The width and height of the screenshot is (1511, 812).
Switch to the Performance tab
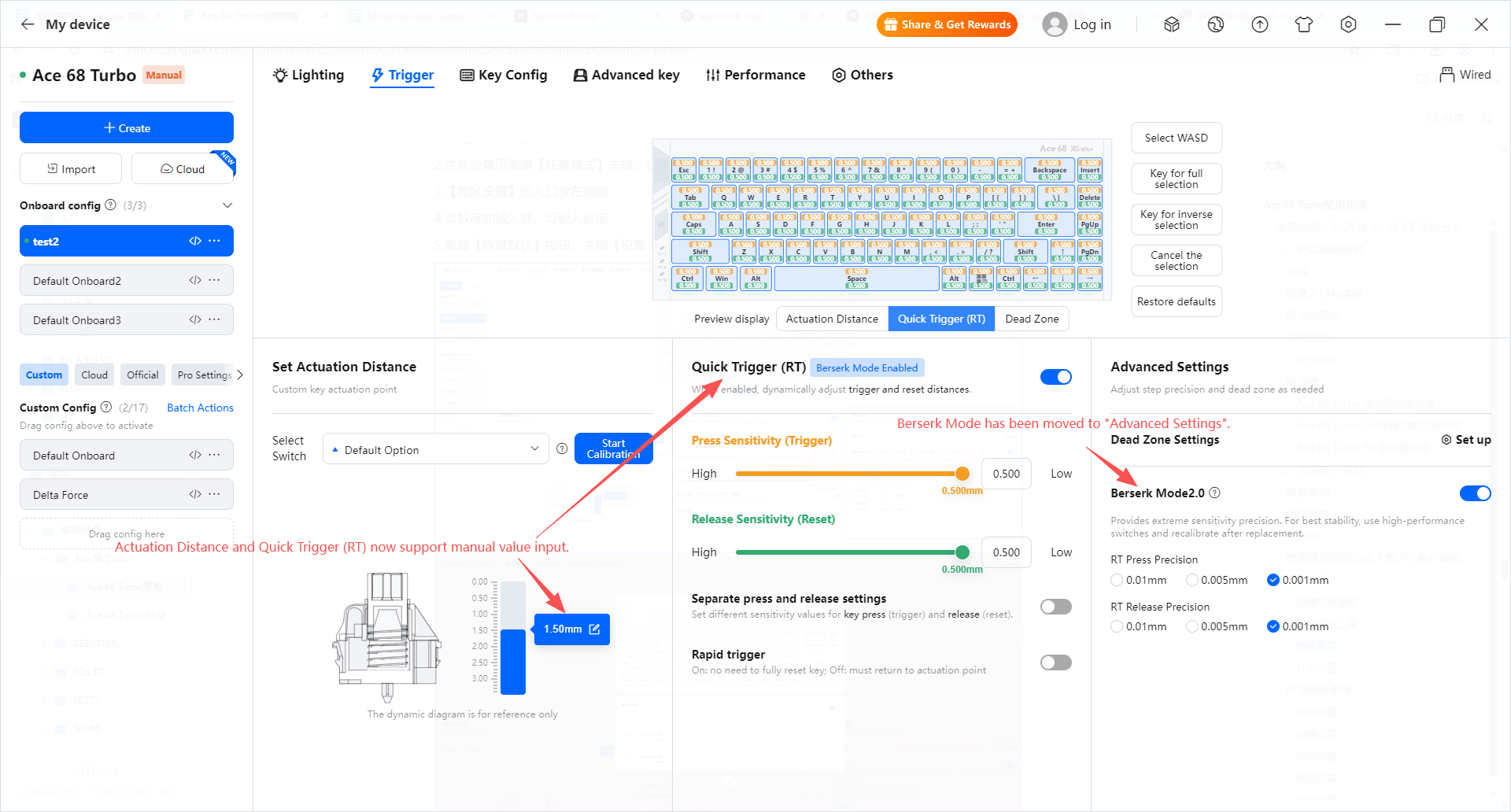coord(755,75)
